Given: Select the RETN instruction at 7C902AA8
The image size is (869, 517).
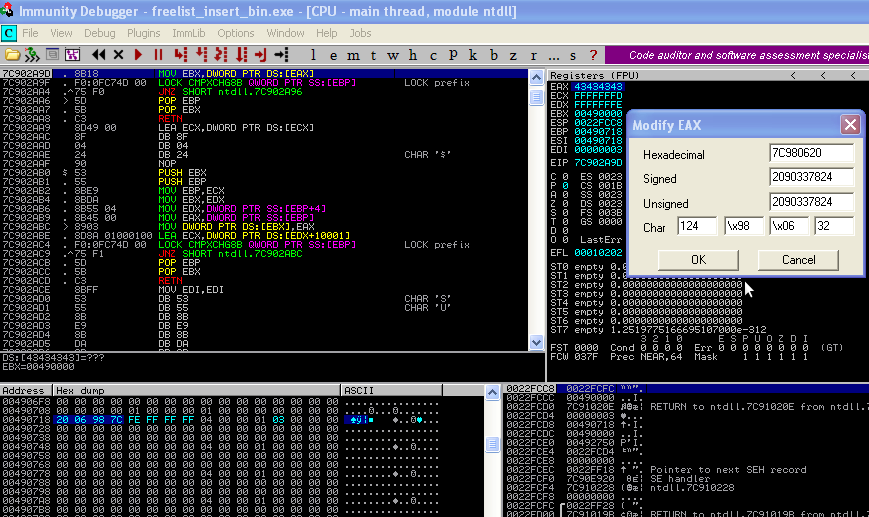Looking at the screenshot, I should click(x=170, y=119).
